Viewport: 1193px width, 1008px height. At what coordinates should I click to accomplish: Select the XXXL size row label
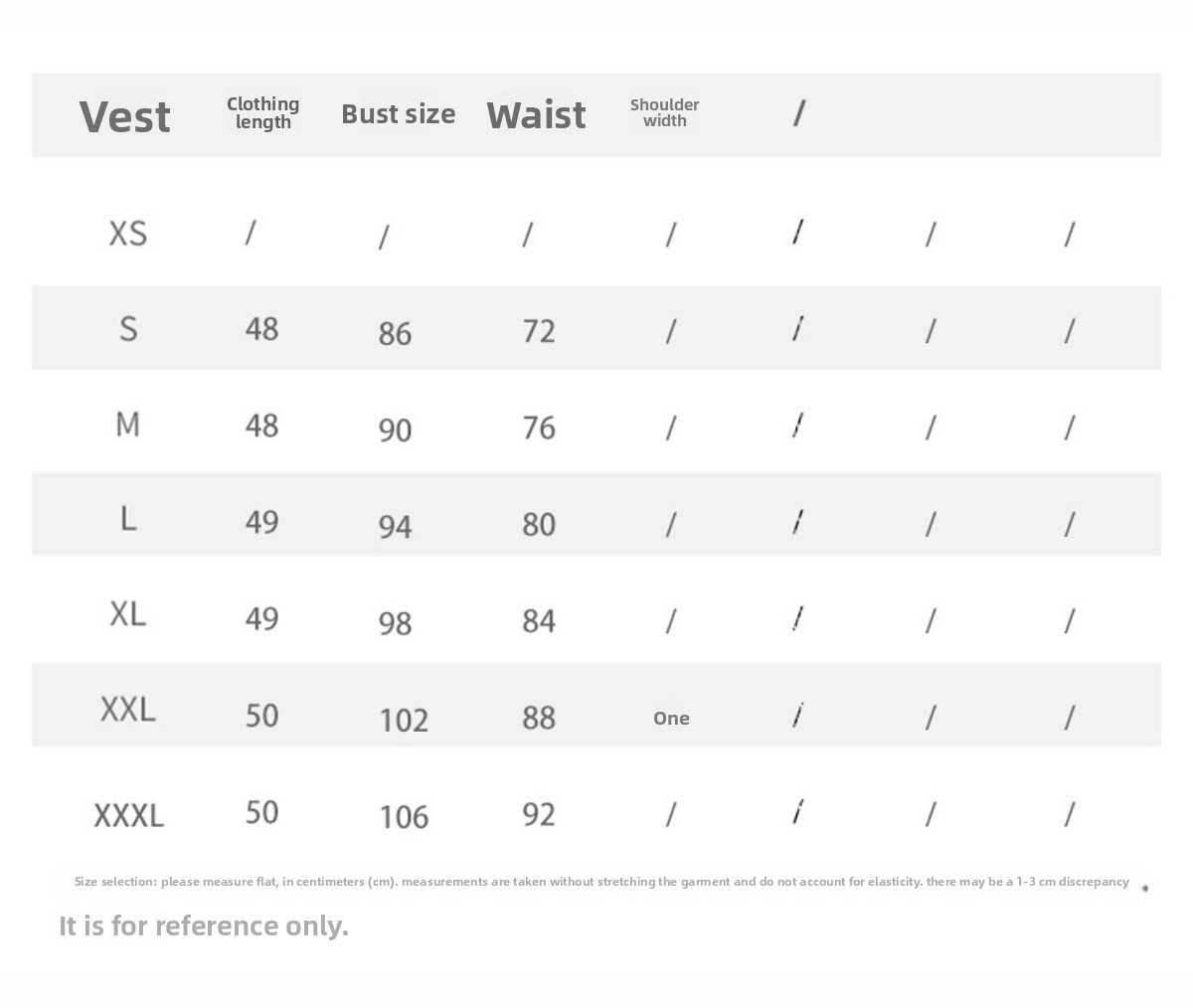128,815
